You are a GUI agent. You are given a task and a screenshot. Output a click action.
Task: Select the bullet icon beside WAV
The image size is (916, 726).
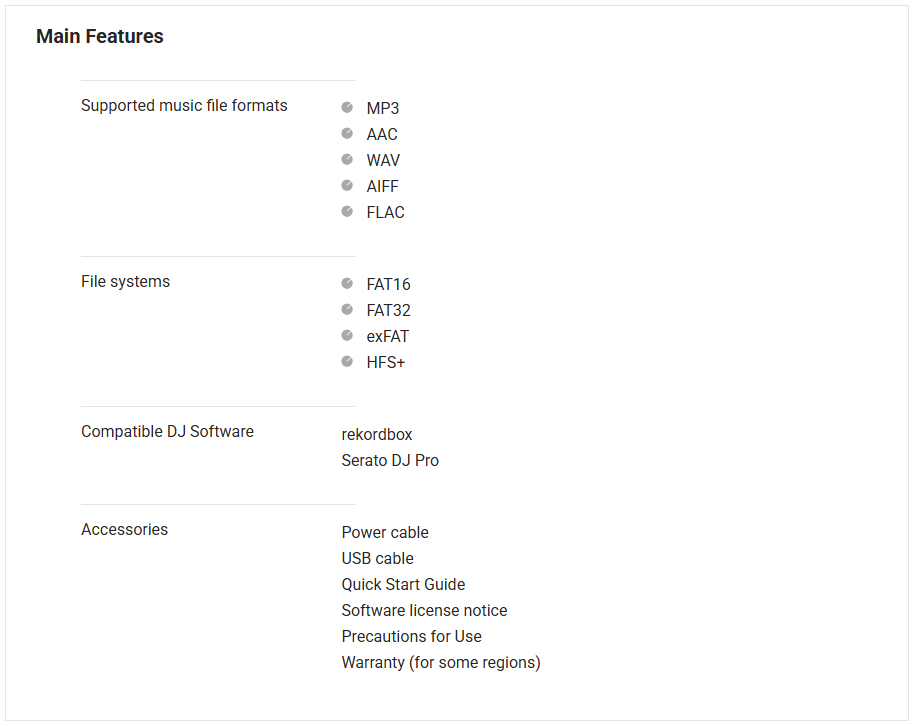(347, 159)
